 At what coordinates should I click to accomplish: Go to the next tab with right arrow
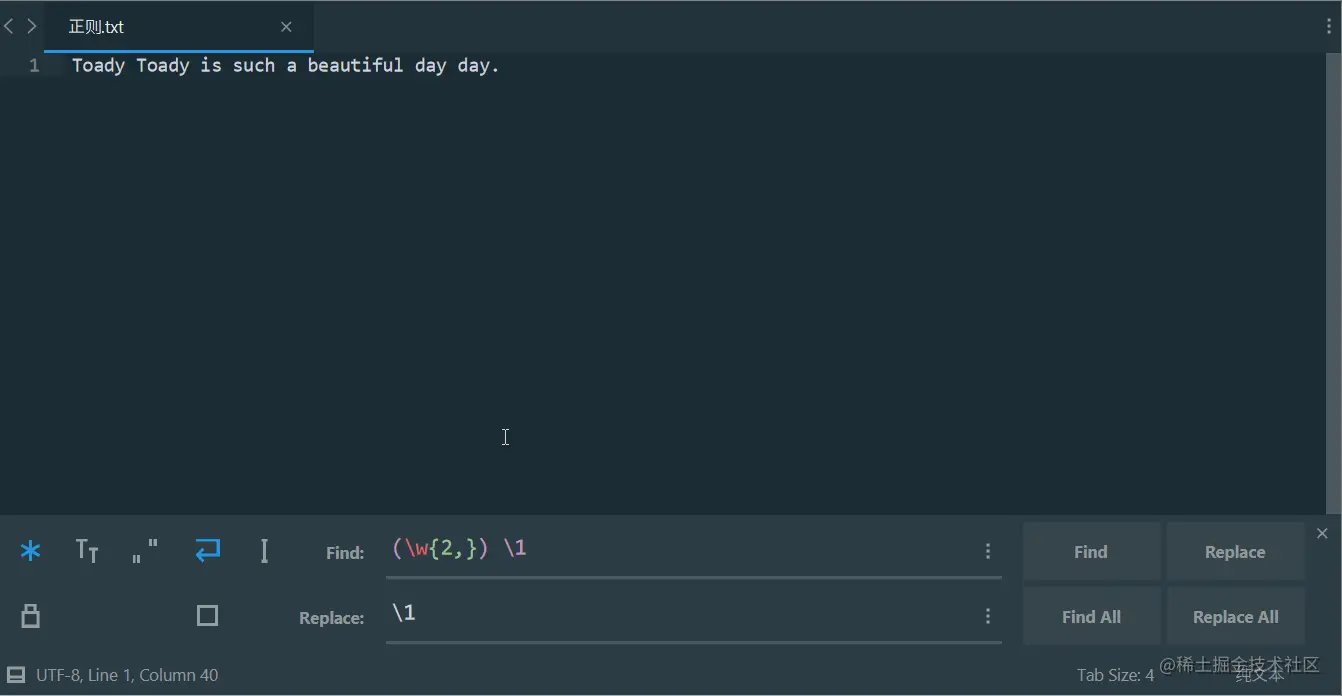[32, 27]
